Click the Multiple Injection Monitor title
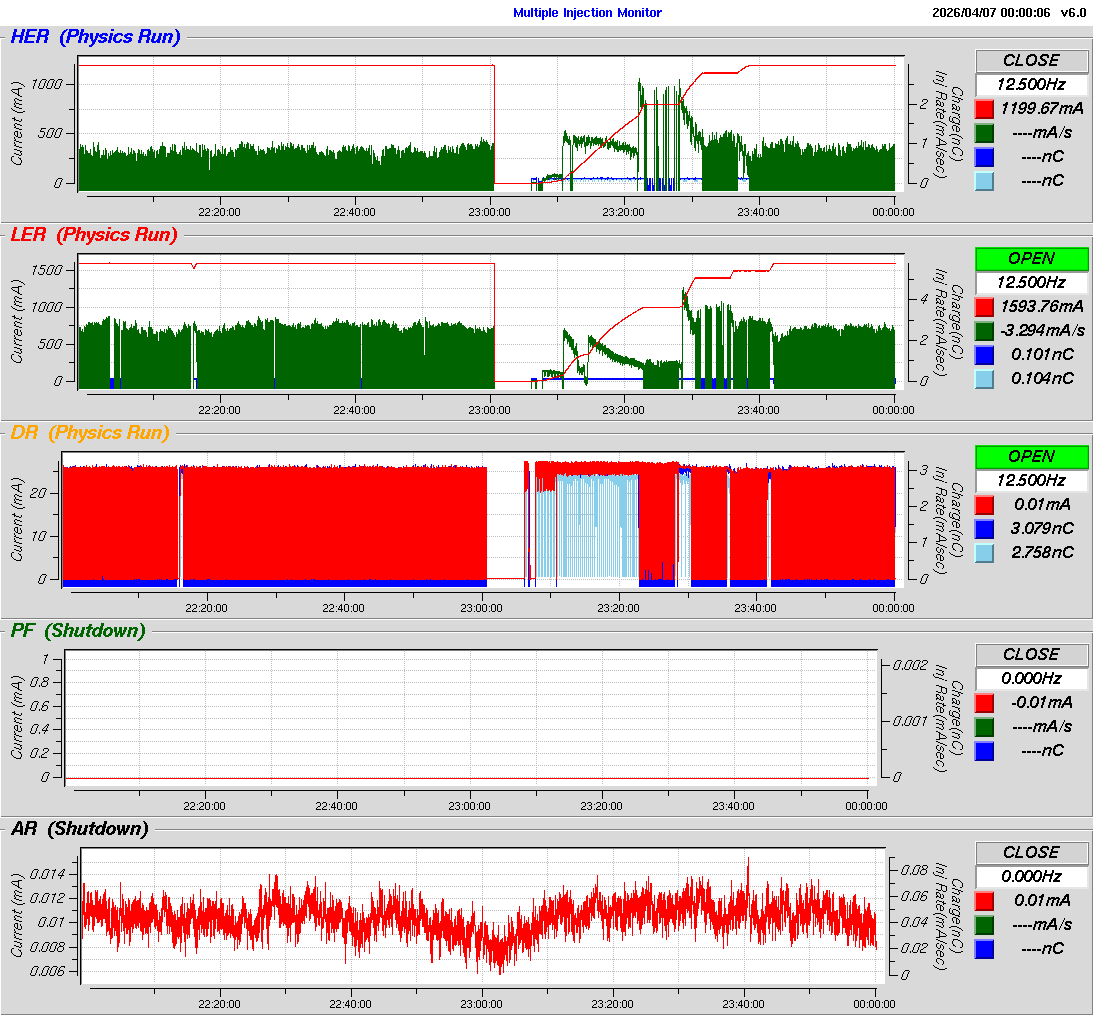Viewport: 1093px width, 1015px height. coord(588,13)
